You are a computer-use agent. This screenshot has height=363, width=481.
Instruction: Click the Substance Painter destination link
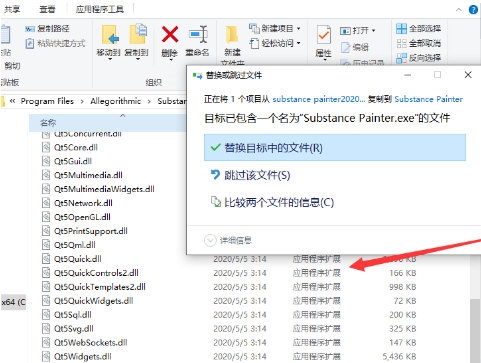click(429, 99)
